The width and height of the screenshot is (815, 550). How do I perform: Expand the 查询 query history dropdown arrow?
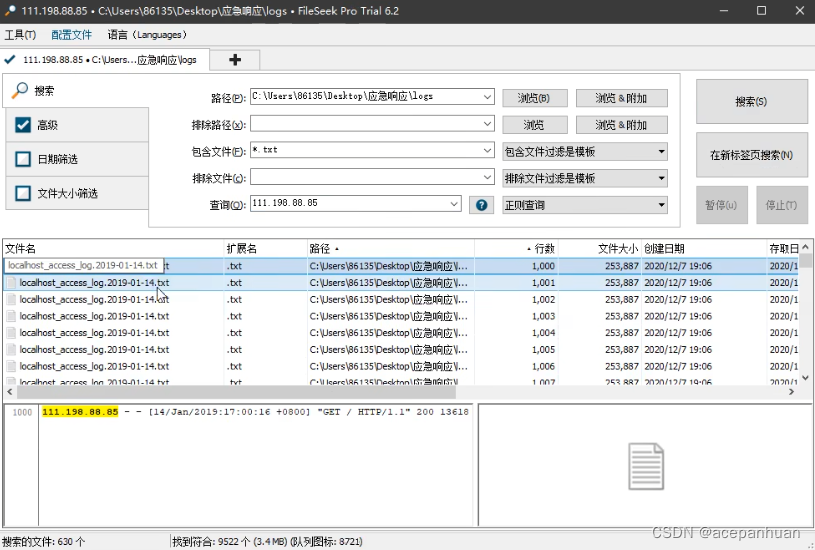point(454,204)
